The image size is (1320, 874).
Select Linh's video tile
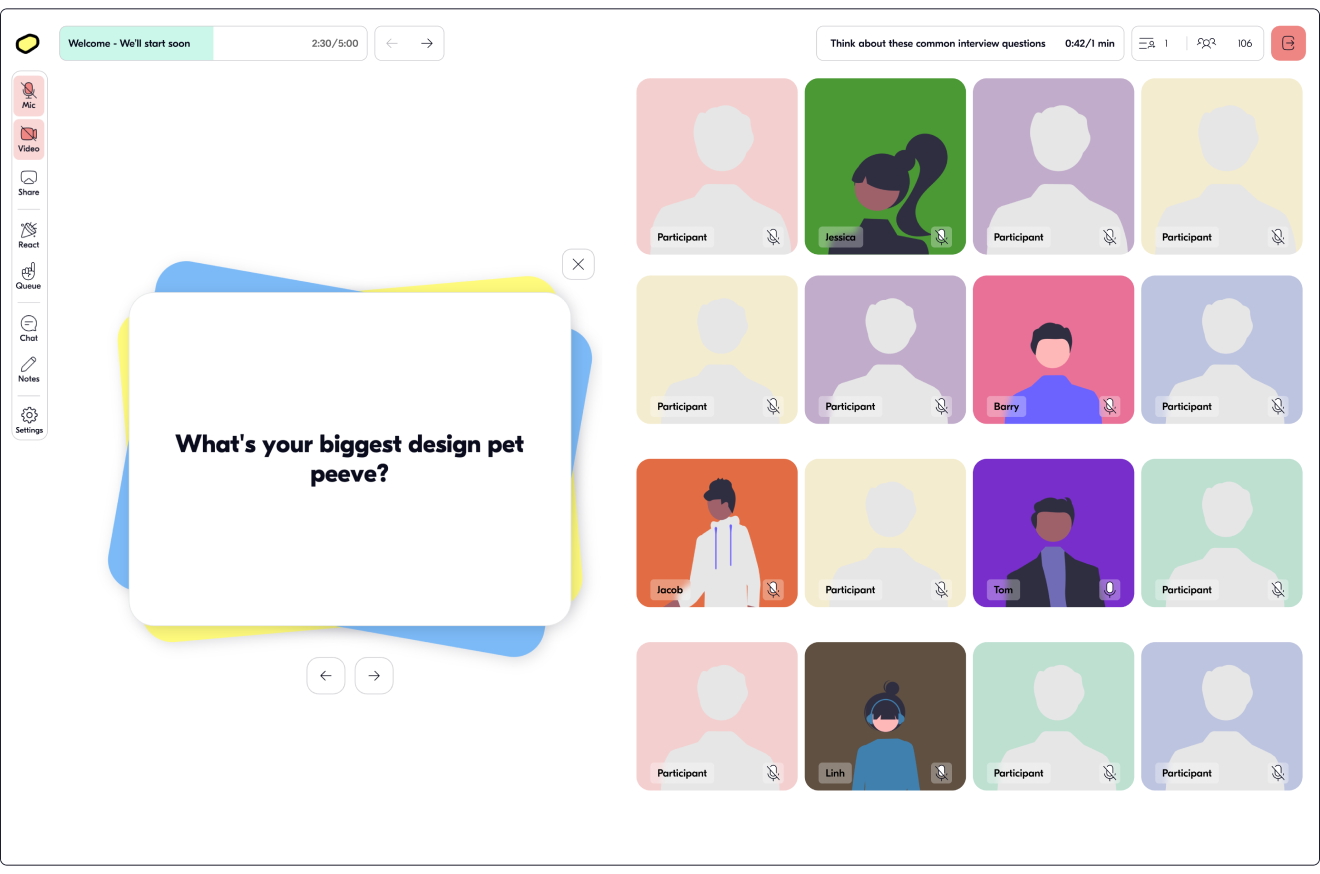(x=885, y=716)
